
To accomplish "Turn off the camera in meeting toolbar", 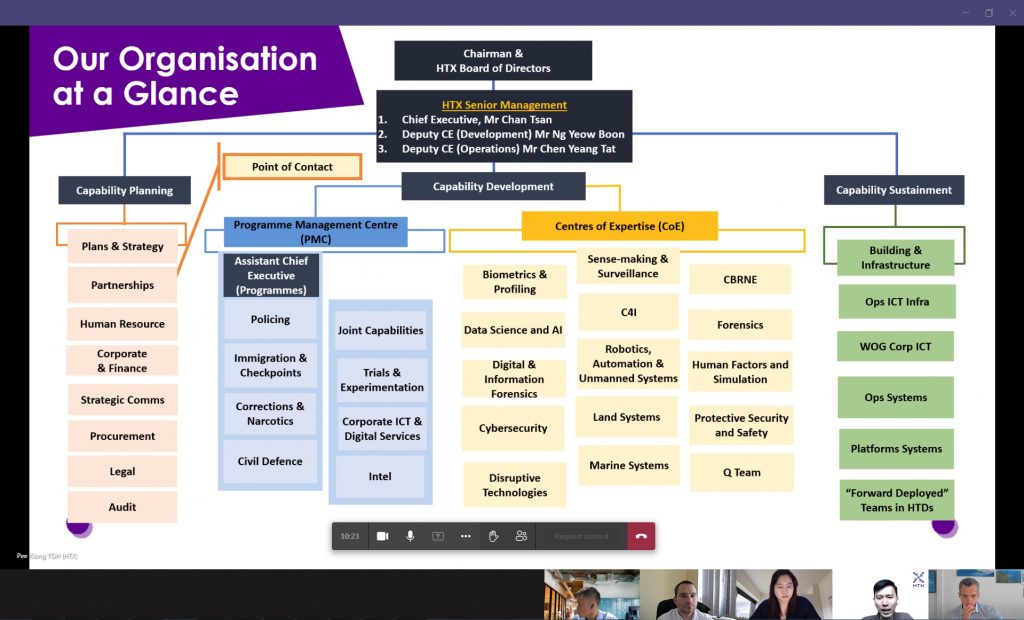I will pyautogui.click(x=382, y=536).
